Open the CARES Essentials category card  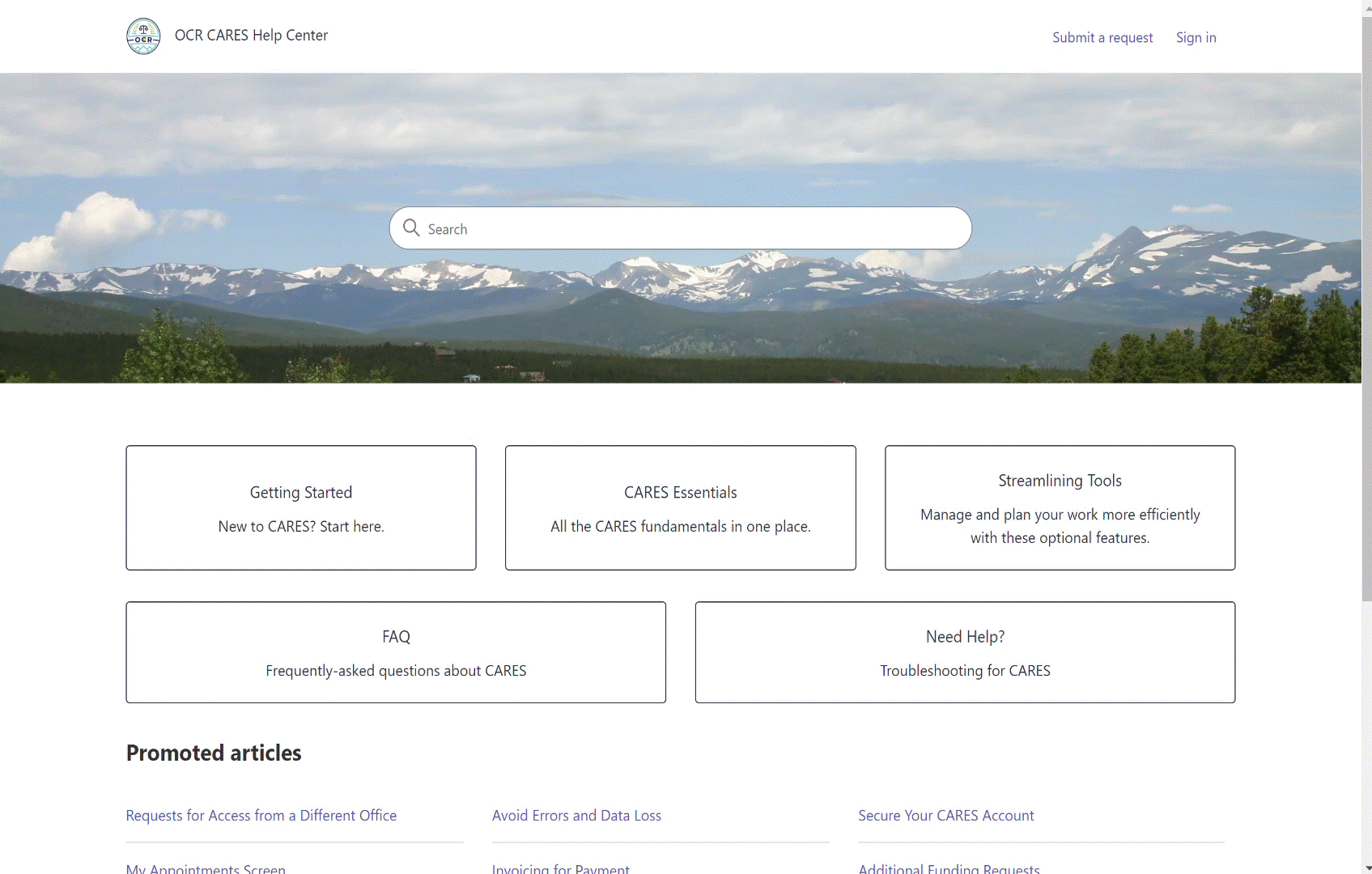[681, 507]
